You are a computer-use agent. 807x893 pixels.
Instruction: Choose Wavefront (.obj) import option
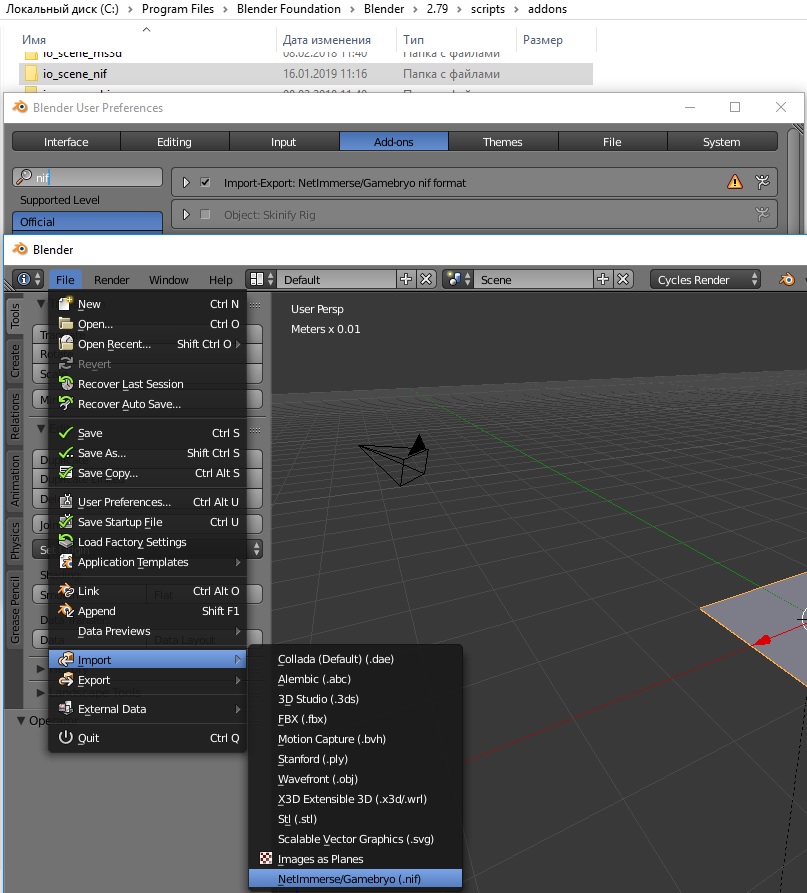[355, 779]
